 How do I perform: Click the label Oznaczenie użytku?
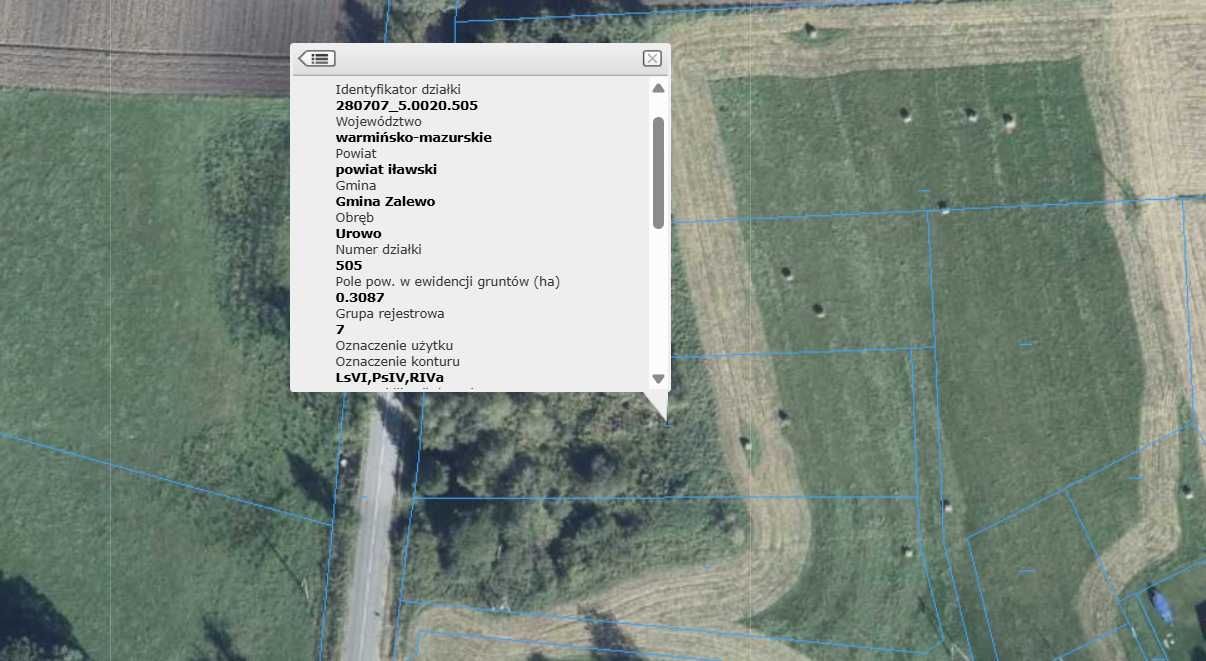tap(396, 345)
